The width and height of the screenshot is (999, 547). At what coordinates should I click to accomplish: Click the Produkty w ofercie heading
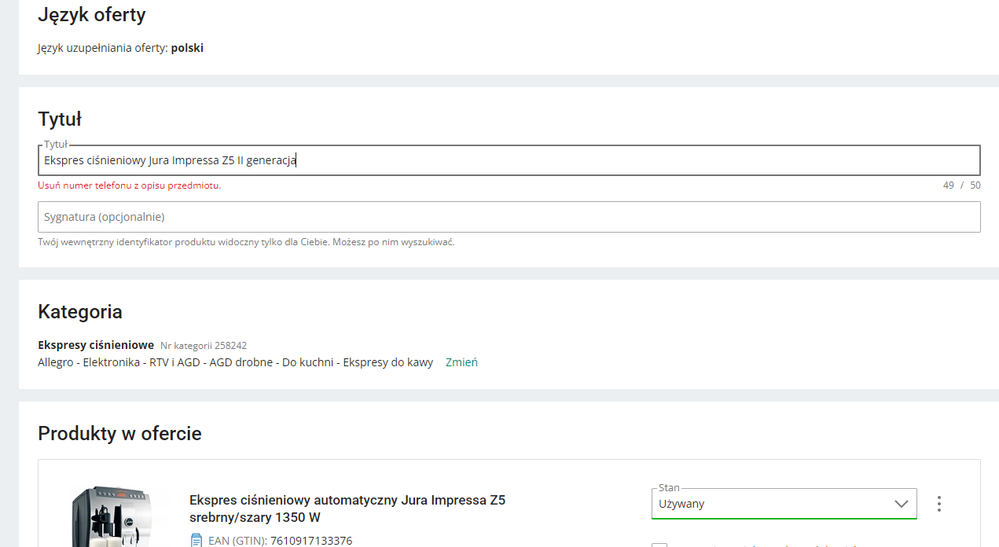tap(120, 434)
